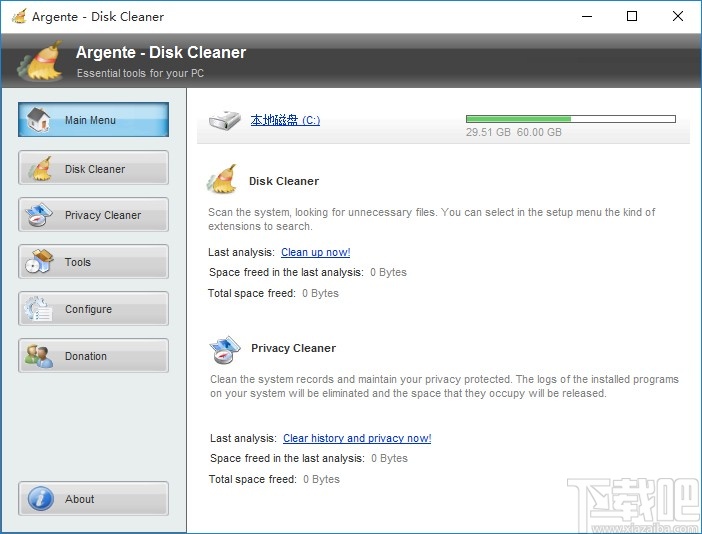Maximize the Argente window

pos(632,17)
